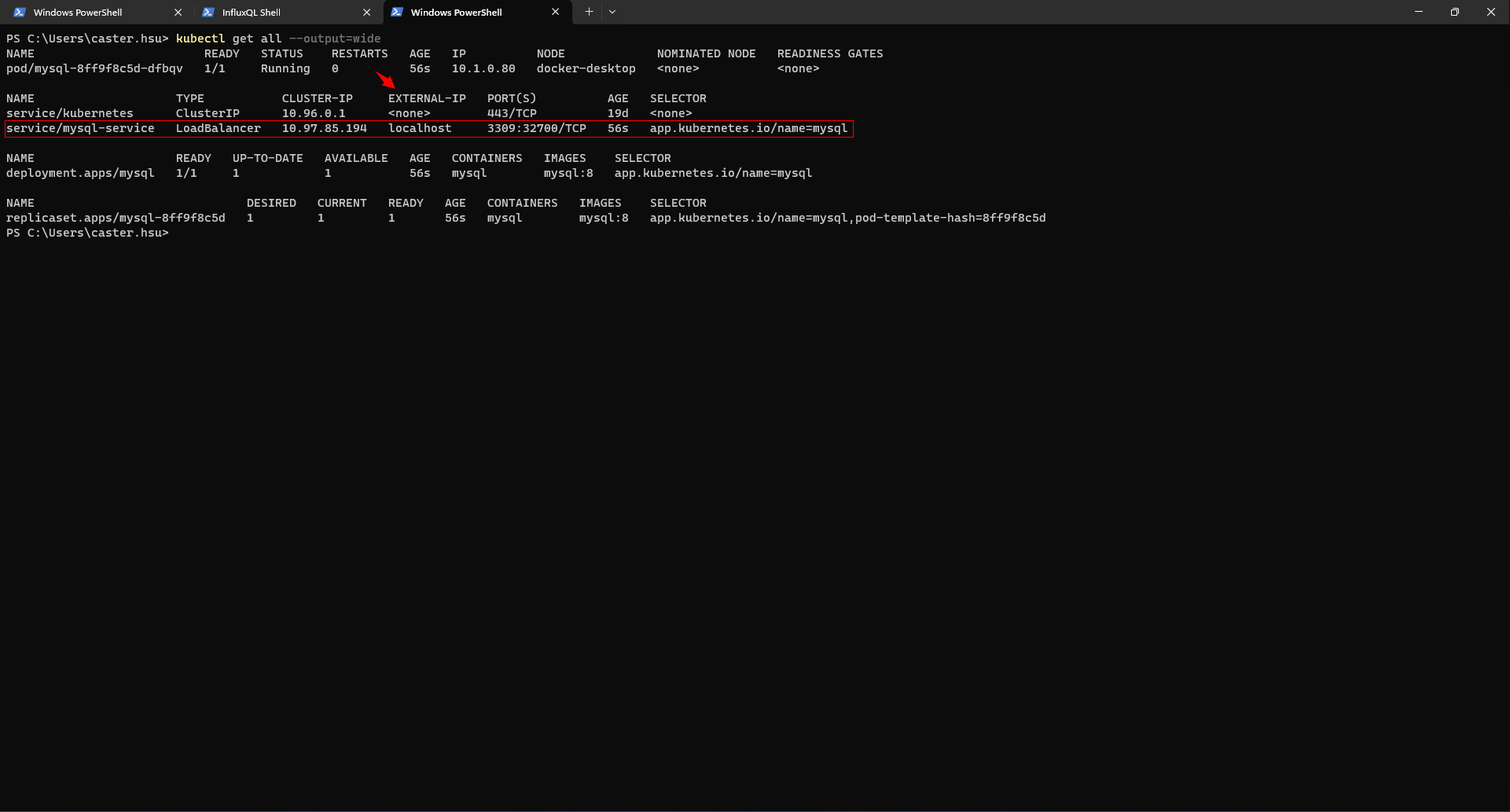Click the PowerShell icon on the InfluxQL Shell tab
The image size is (1510, 812).
(x=208, y=13)
